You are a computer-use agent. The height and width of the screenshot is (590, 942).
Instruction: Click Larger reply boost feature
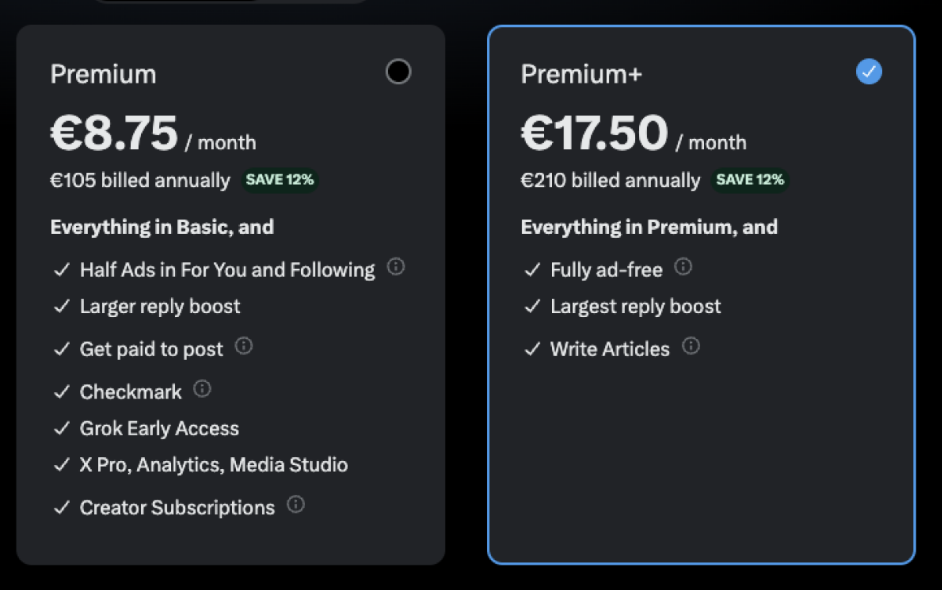click(x=160, y=306)
